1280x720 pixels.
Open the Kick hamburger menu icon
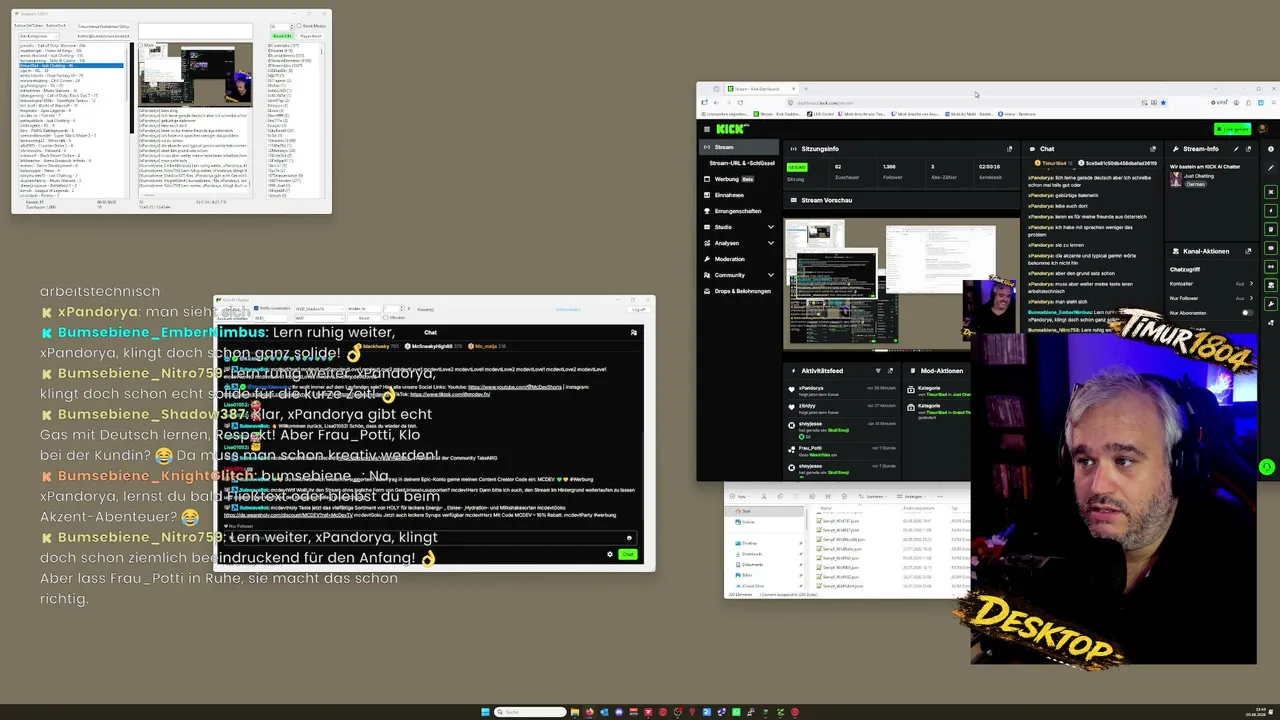click(706, 129)
